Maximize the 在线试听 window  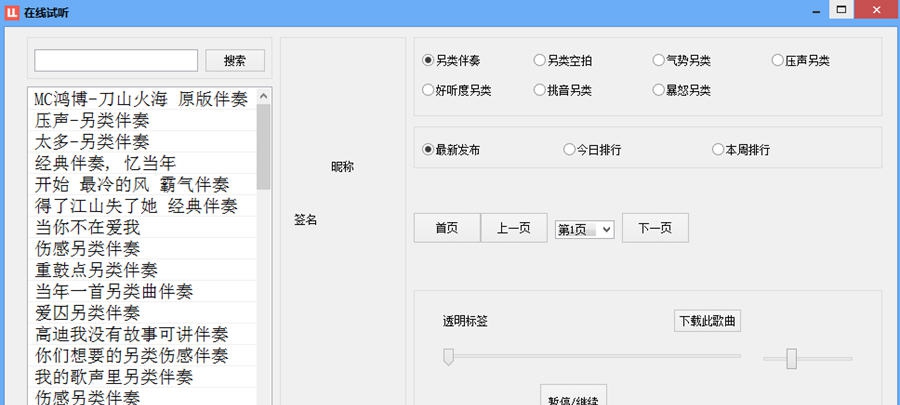(841, 9)
